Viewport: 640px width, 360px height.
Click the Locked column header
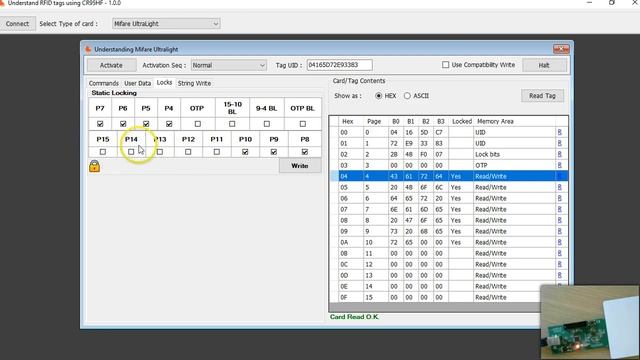(x=462, y=121)
